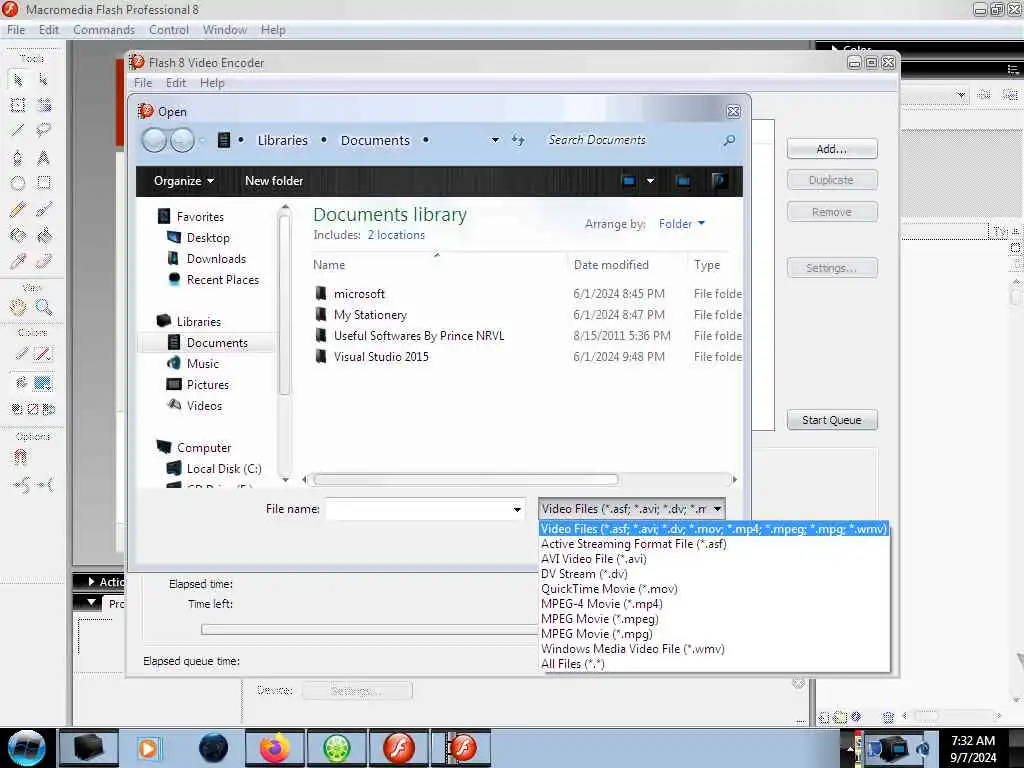Click the refresh button beside address bar

518,140
